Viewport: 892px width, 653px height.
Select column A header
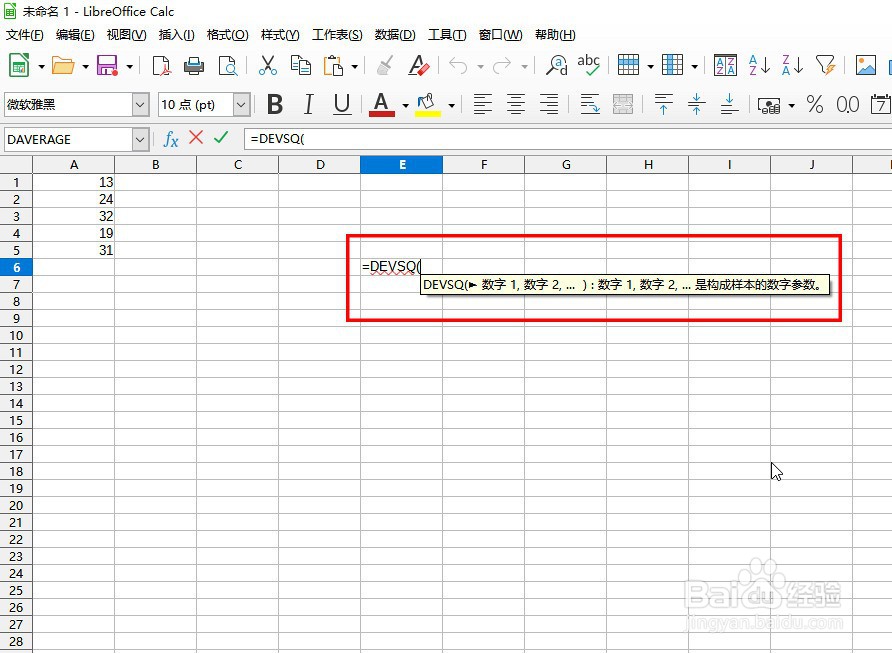[74, 164]
